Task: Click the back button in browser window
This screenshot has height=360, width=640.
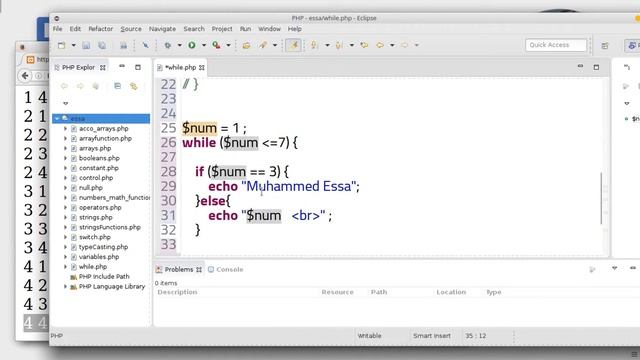Action: 25,76
